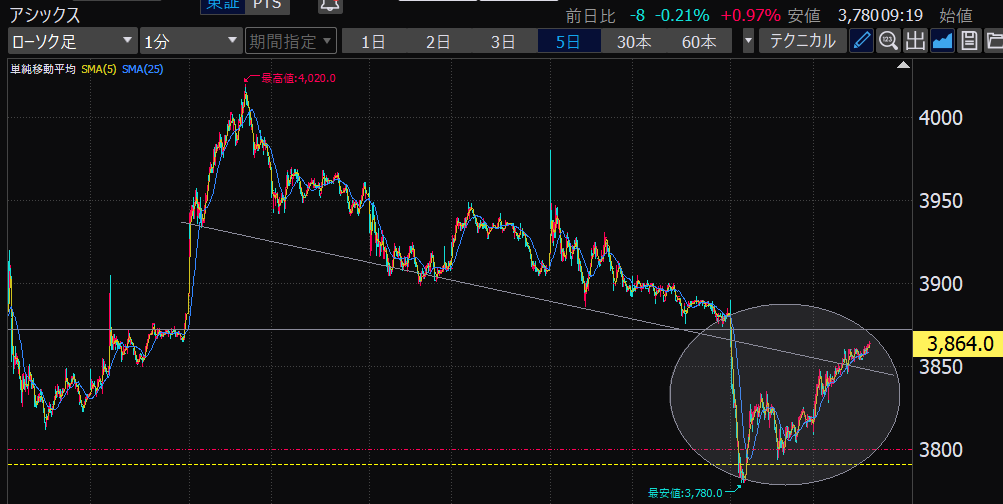Open the ローソク足 chart type dropdown
Viewport: 1003px width, 504px height.
point(72,41)
